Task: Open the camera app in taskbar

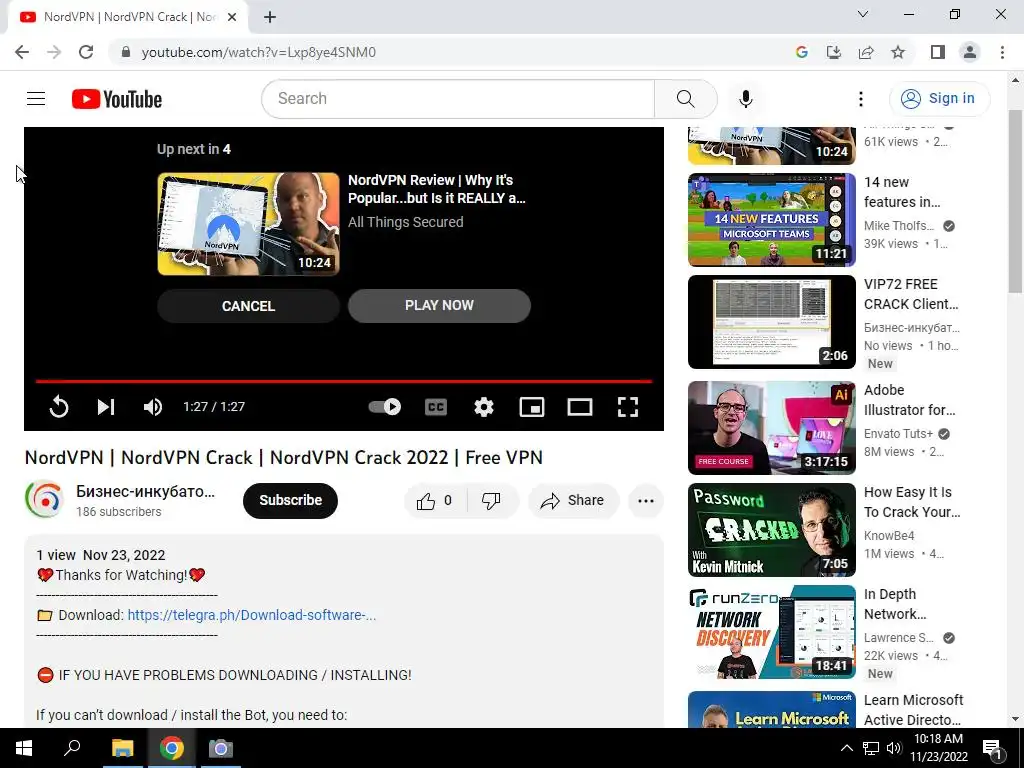Action: coord(221,748)
